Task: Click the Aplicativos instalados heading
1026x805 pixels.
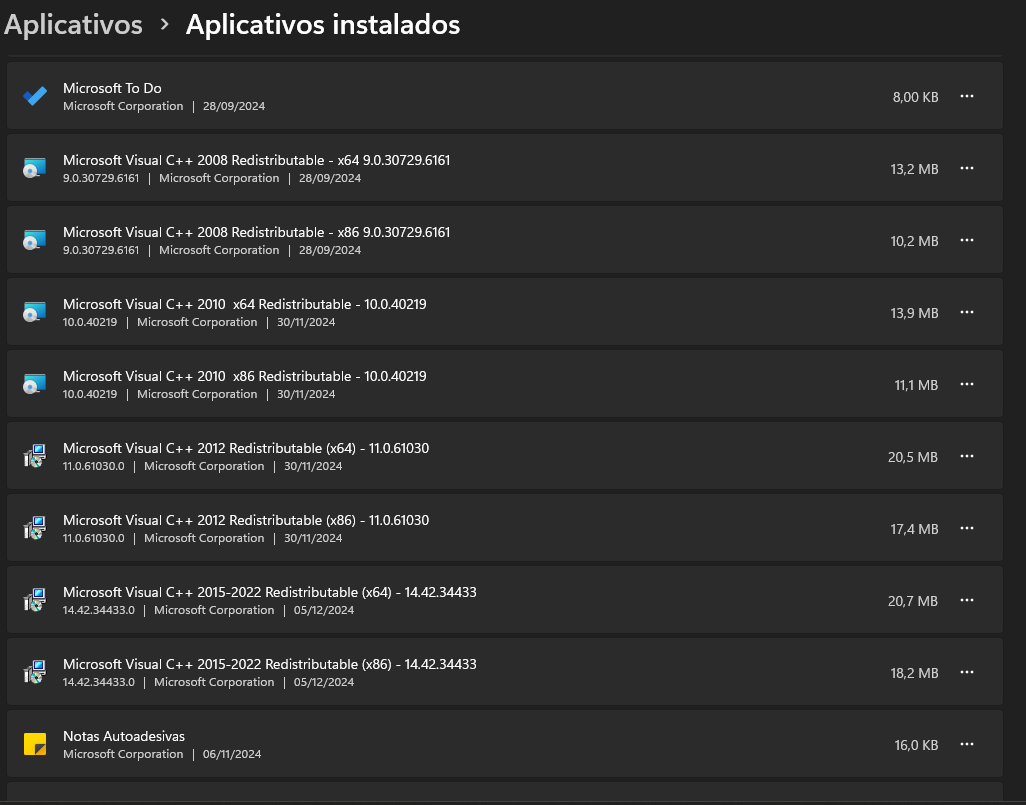Action: [x=323, y=25]
